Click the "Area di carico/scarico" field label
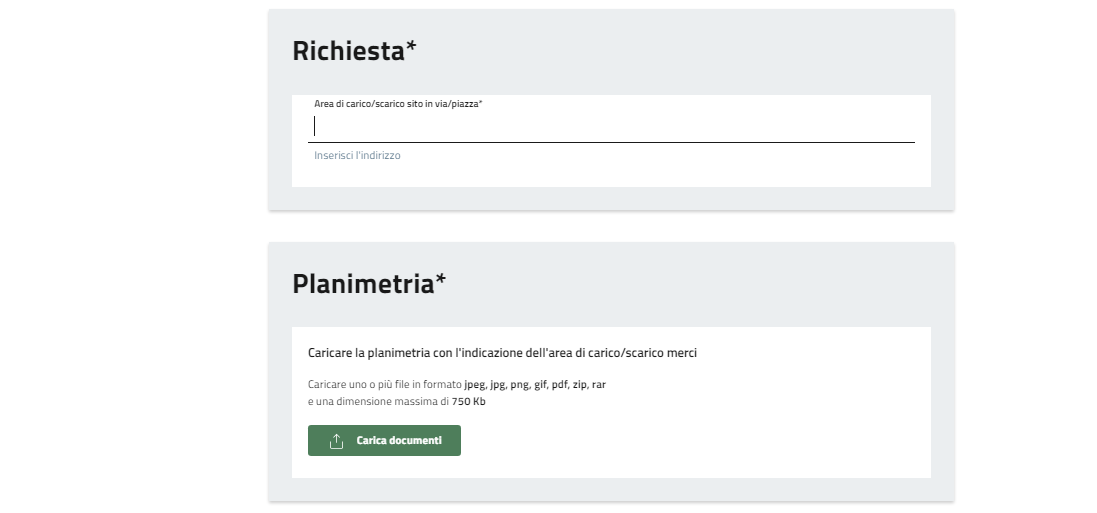The image size is (1097, 513). point(398,104)
